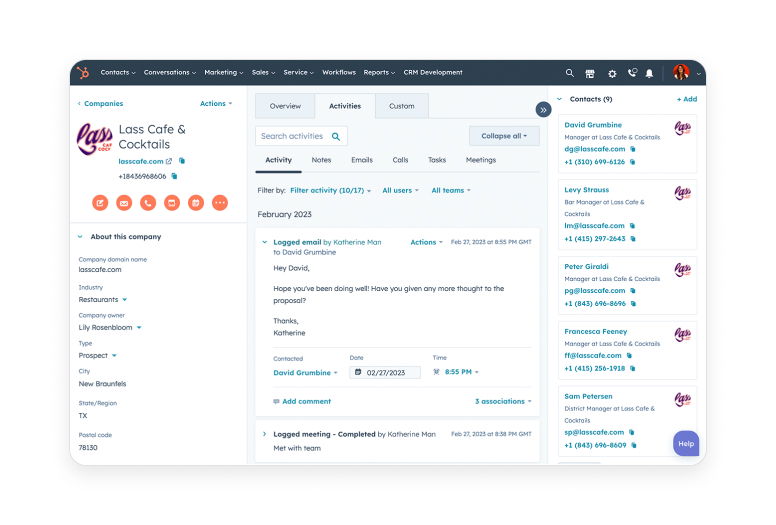Go to Workflows in navigation bar

339,72
